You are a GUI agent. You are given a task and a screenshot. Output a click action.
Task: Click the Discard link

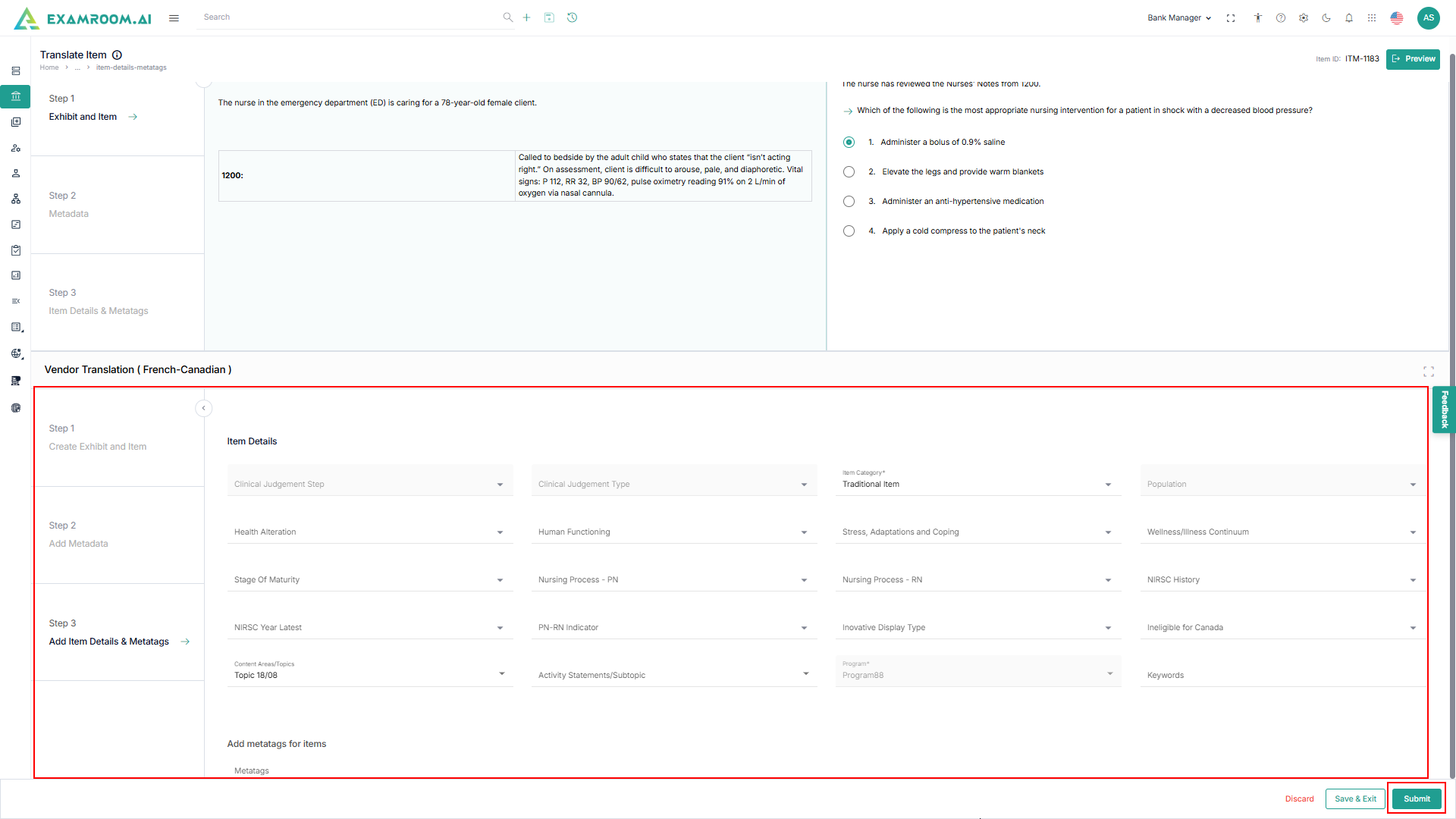pyautogui.click(x=1299, y=799)
